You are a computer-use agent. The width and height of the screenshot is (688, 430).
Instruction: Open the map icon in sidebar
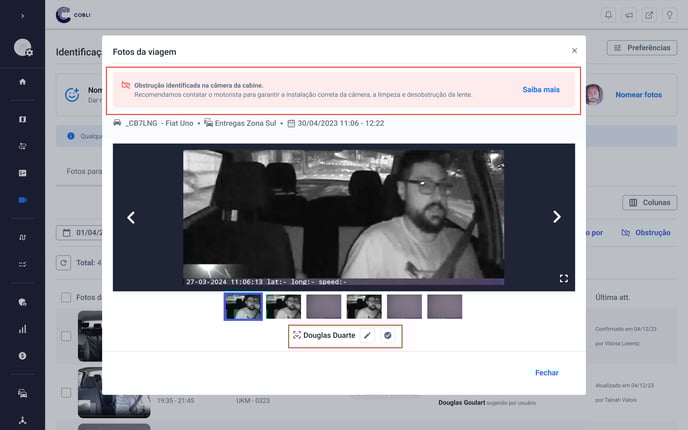click(22, 119)
